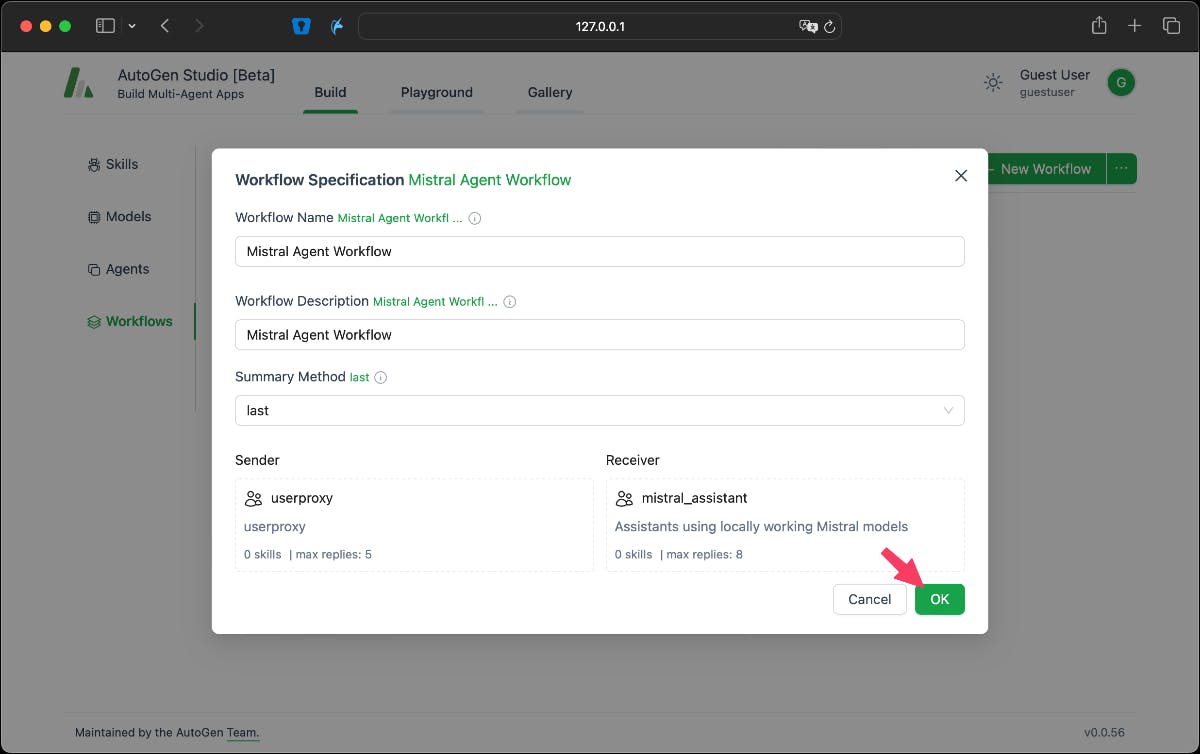Open the Skills section in the sidebar
Screen dimensions: 1200x754
(x=113, y=164)
